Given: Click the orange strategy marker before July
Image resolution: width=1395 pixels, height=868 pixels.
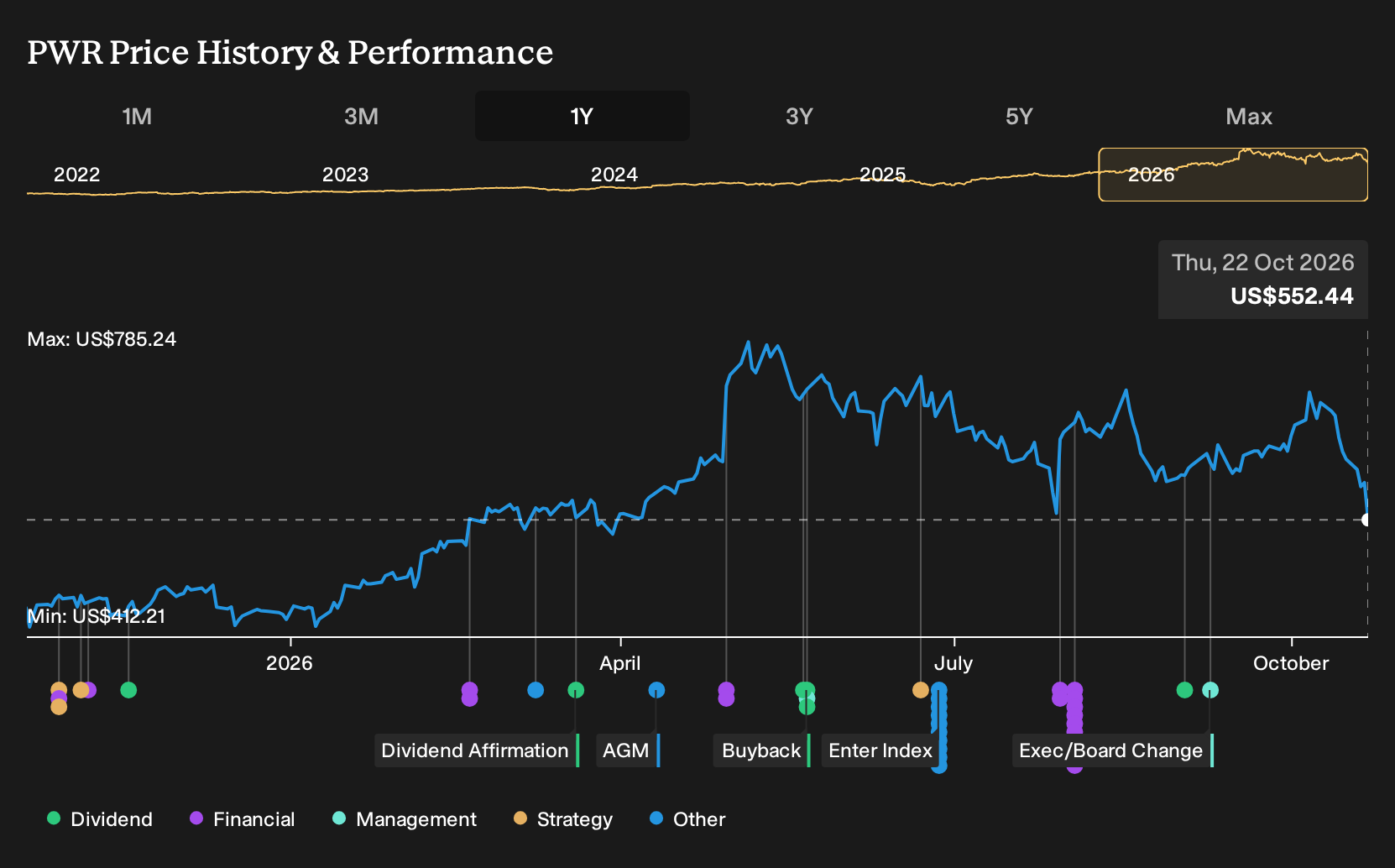Looking at the screenshot, I should point(921,690).
